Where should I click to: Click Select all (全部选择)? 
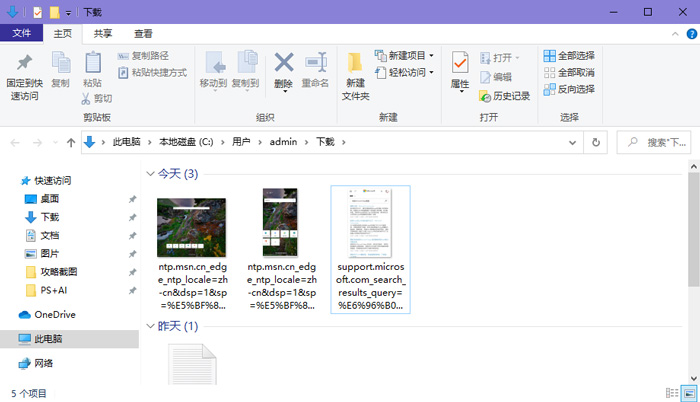tap(569, 56)
